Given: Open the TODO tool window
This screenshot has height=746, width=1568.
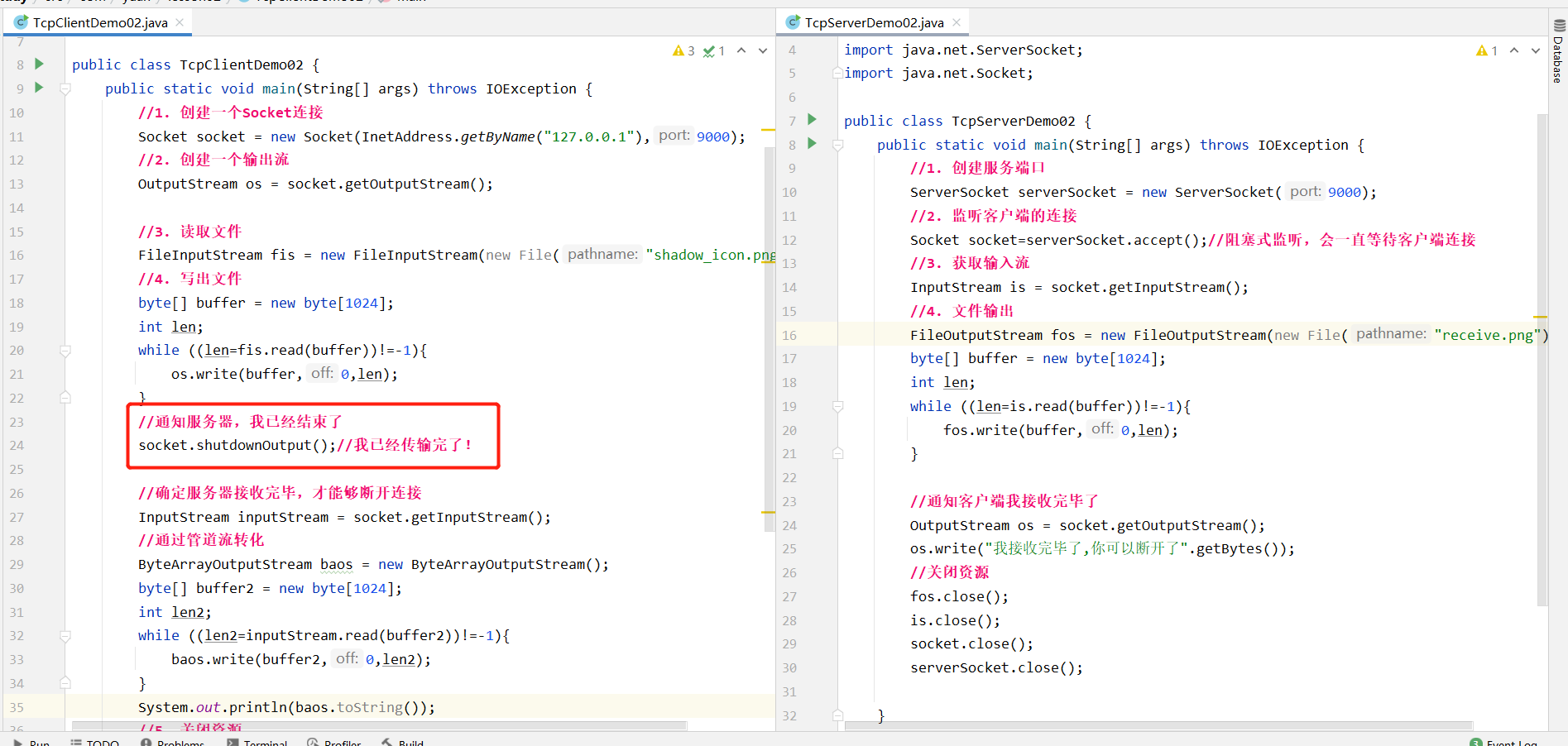Looking at the screenshot, I should click(95, 742).
